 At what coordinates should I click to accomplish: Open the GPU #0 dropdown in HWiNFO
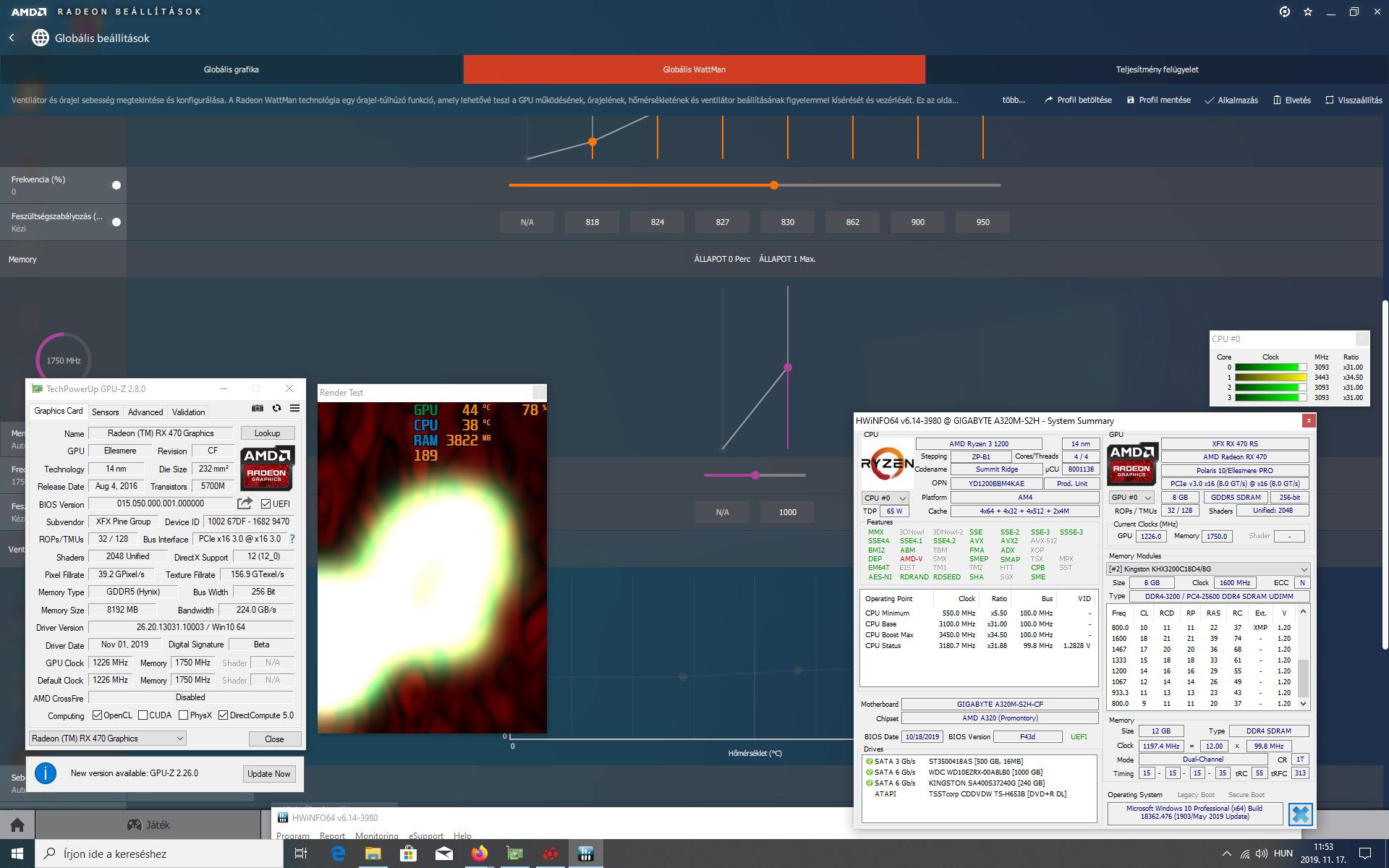[1132, 498]
